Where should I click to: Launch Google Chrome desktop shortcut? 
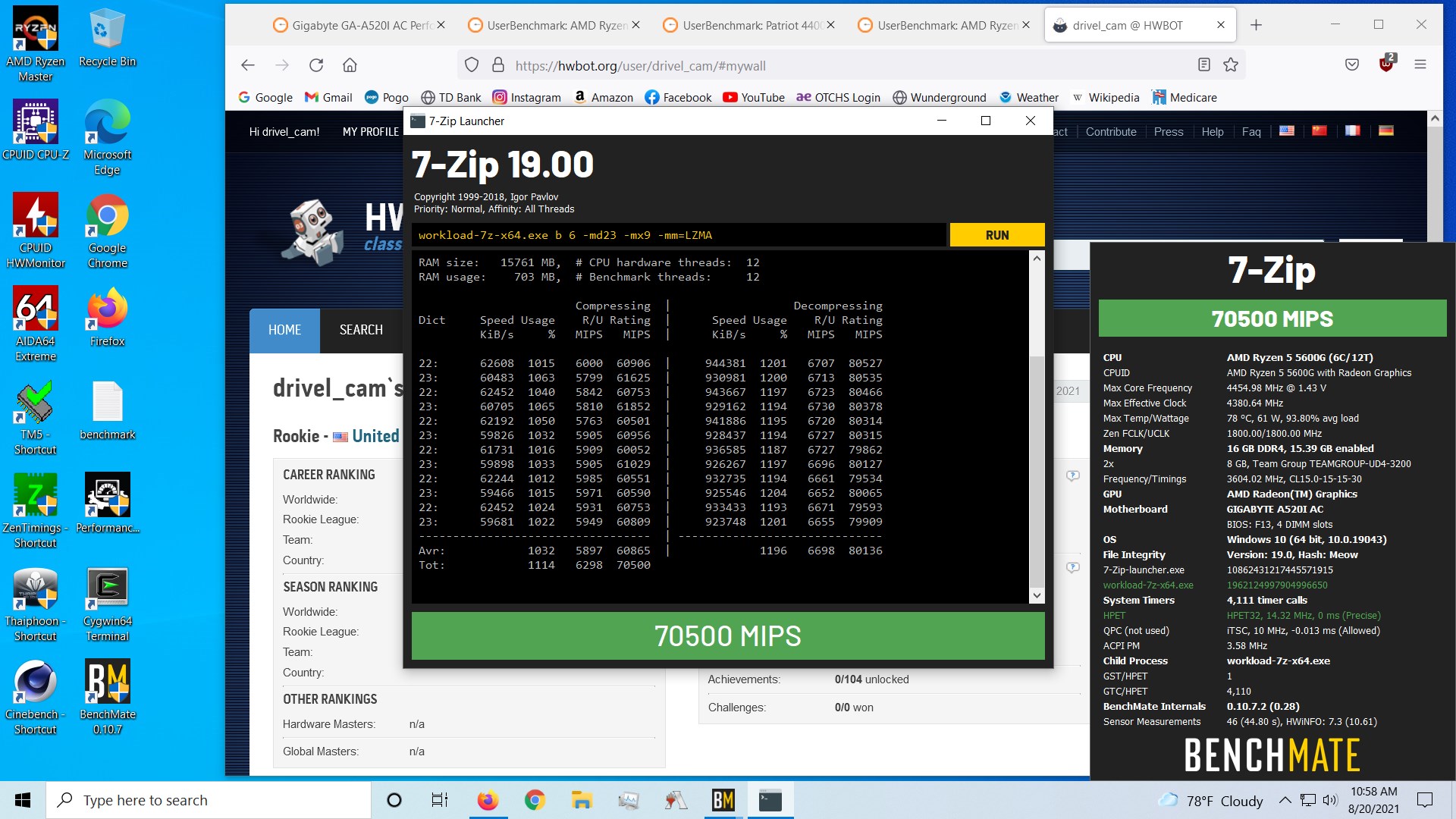[x=107, y=231]
